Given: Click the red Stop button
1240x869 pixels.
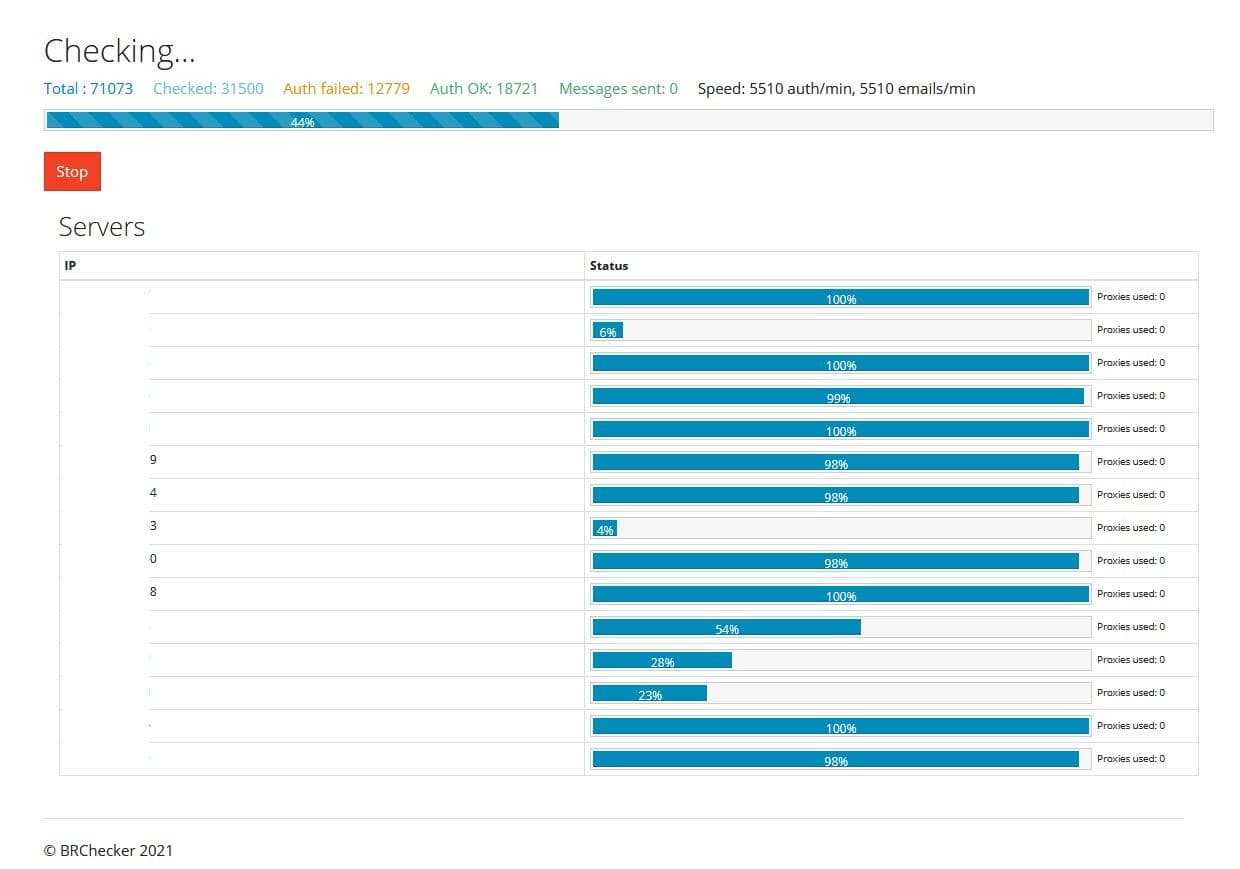Looking at the screenshot, I should [71, 171].
